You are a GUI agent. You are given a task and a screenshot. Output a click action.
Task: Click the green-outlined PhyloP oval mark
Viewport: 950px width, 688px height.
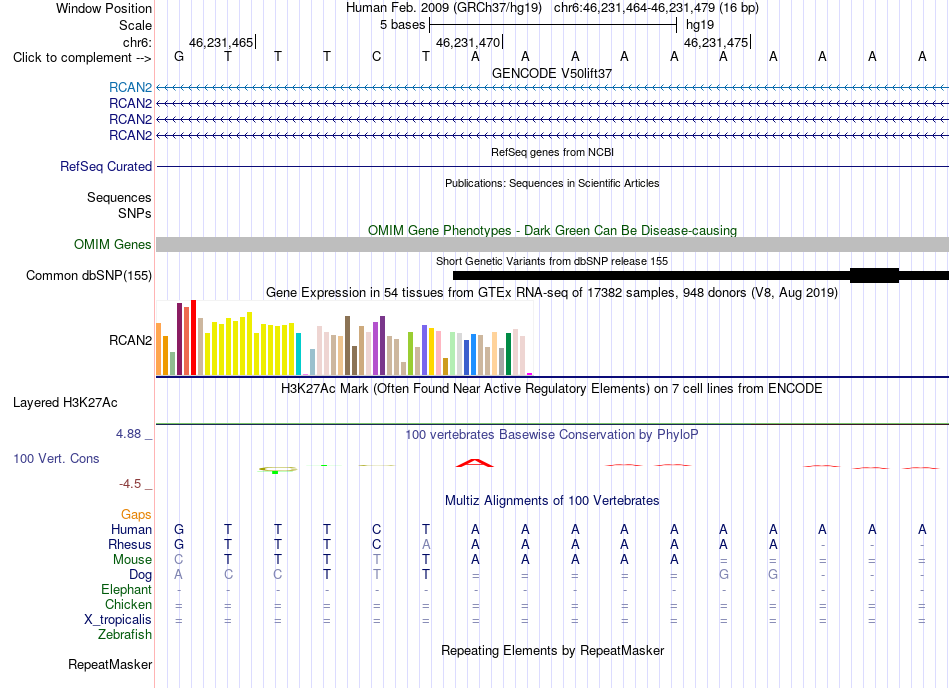(x=277, y=469)
